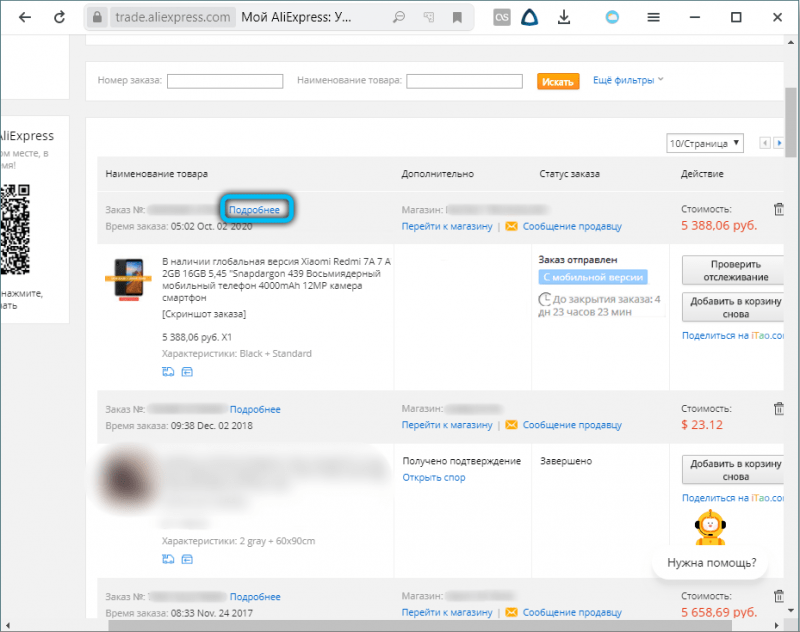Click the OS extension icon in toolbar

pos(502,17)
